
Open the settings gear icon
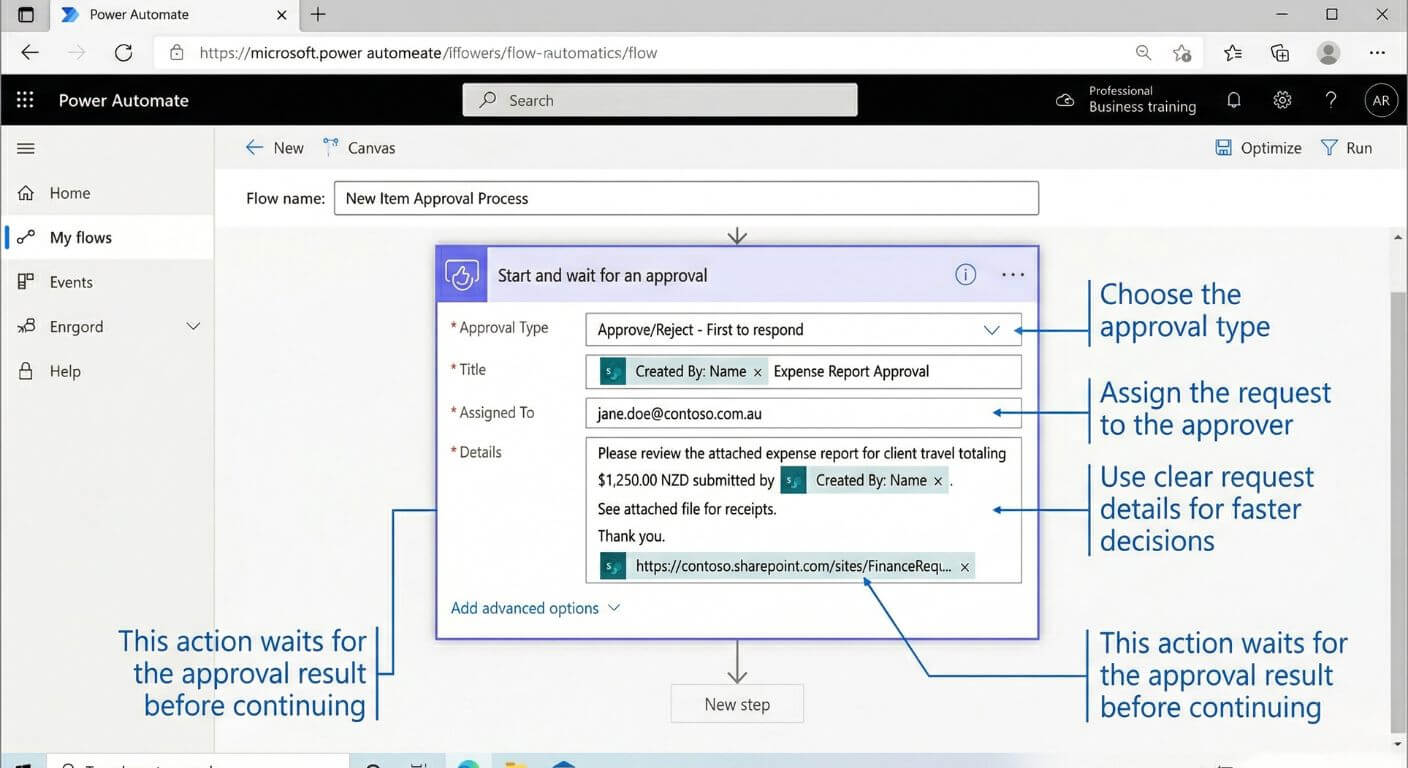point(1282,100)
